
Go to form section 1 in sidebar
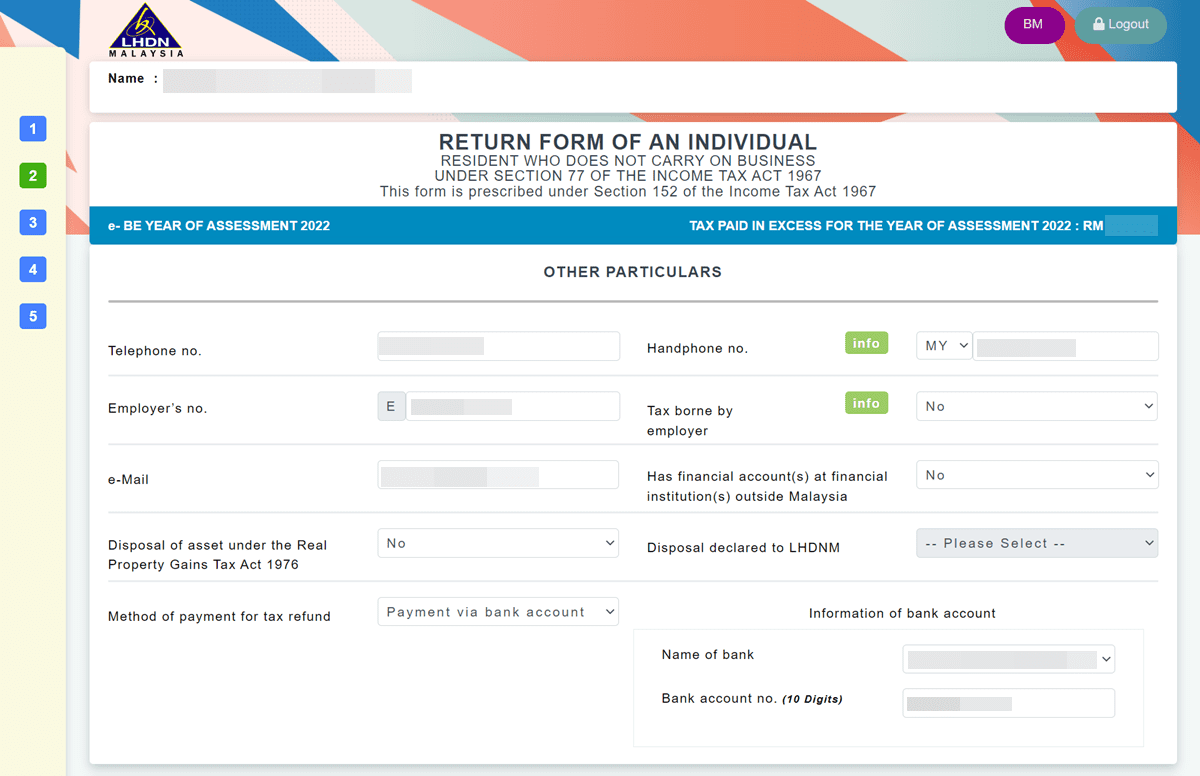click(32, 128)
